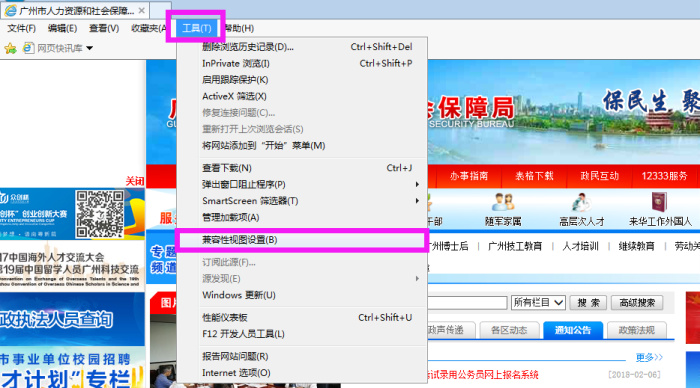Click the IE logo on browser tab
700x388 pixels.
(10, 10)
